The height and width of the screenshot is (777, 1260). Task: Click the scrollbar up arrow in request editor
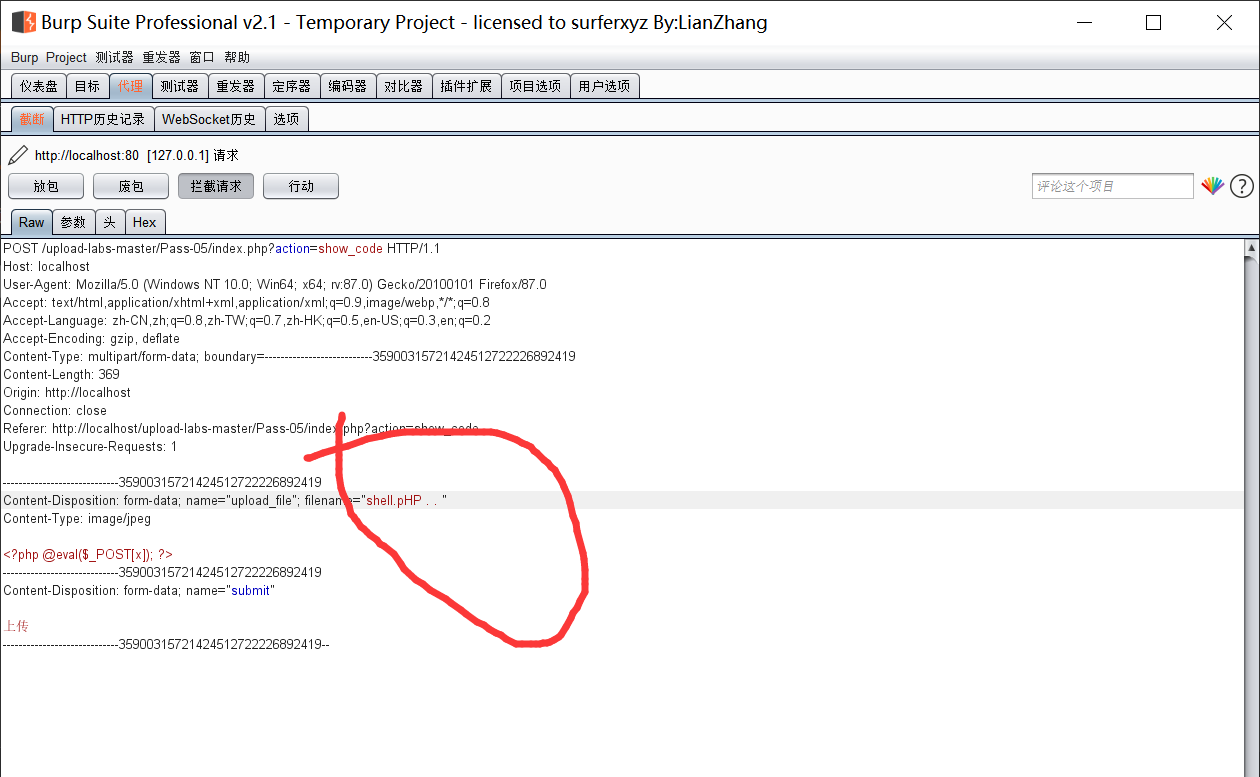[x=1251, y=248]
